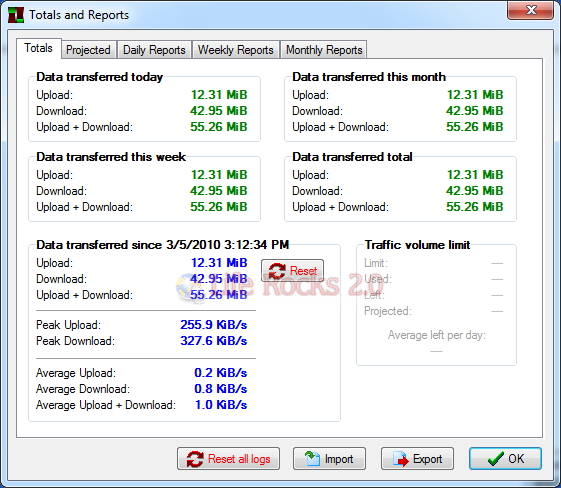Close the Totals and Reports window
Screen dimensions: 561x488
pyautogui.click(x=531, y=10)
